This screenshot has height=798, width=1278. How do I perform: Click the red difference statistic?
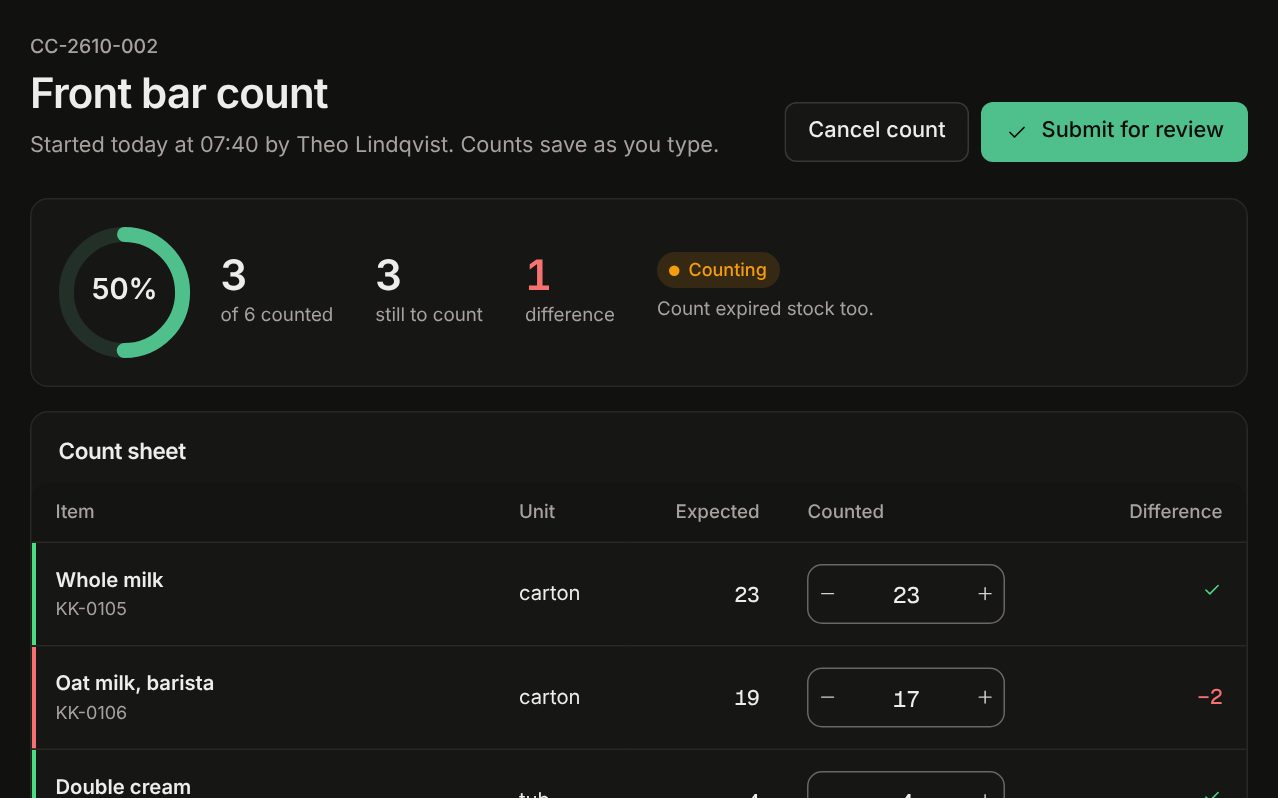(x=570, y=291)
